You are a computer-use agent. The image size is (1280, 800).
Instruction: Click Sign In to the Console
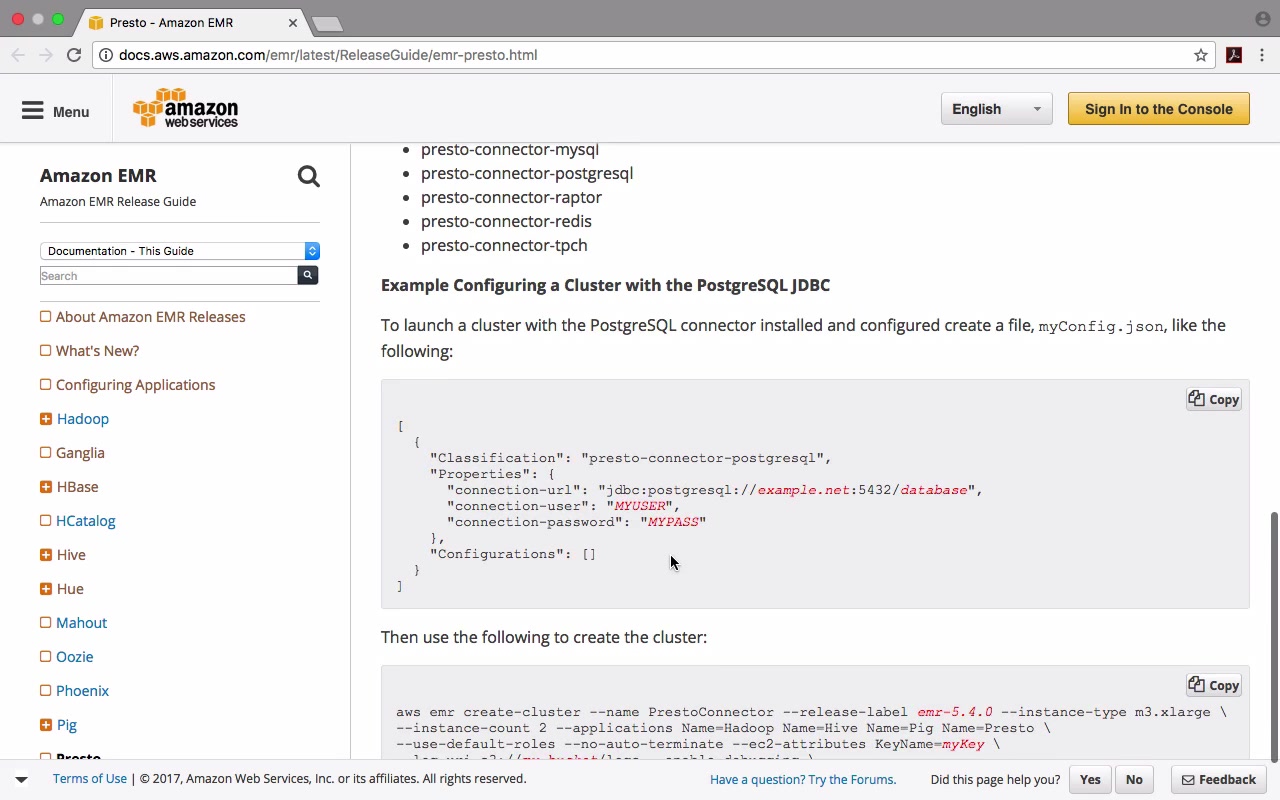(x=1158, y=109)
